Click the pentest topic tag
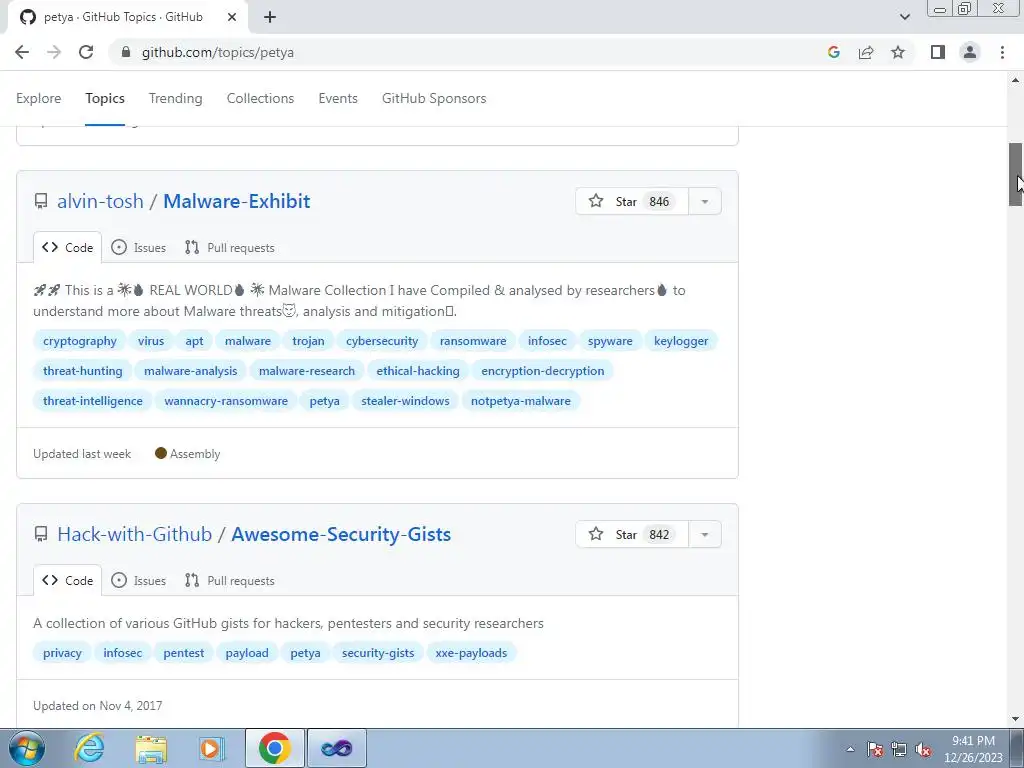Screen dimensions: 1024x768 184,653
